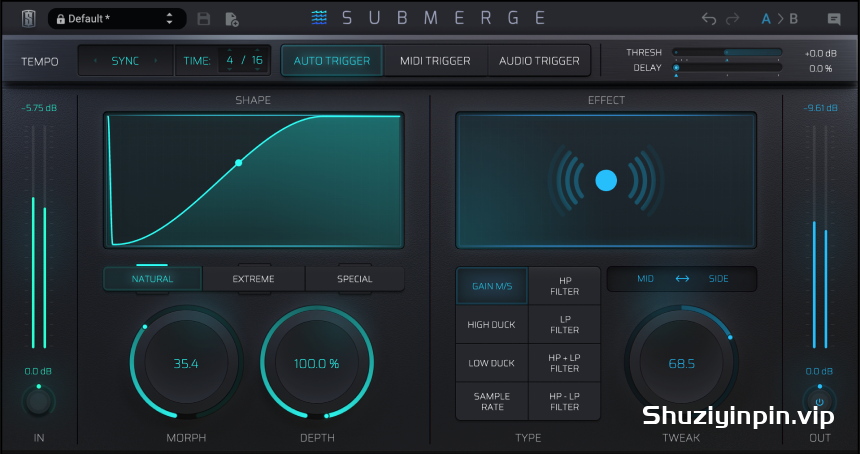This screenshot has width=860, height=454.
Task: Select the HP FILTER effect type
Action: [x=564, y=286]
